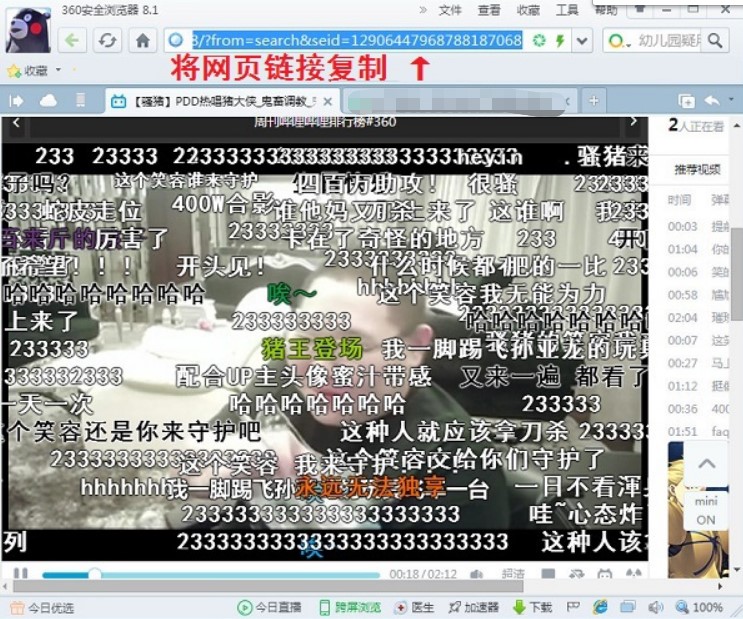Toggle 跨屏浏览 cross-screen browsing
743x619 pixels.
click(x=350, y=607)
